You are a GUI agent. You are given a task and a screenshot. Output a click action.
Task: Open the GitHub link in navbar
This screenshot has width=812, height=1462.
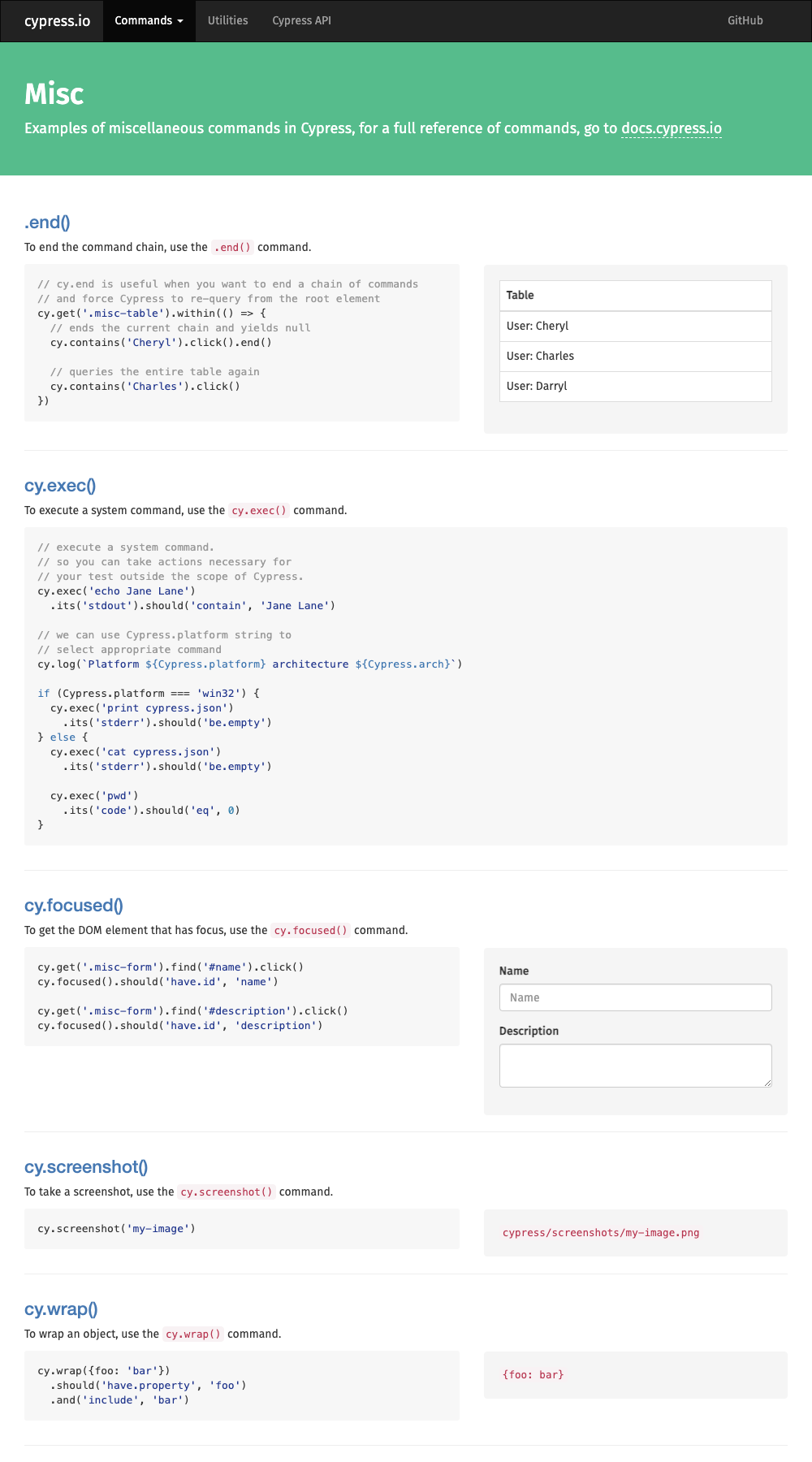745,20
